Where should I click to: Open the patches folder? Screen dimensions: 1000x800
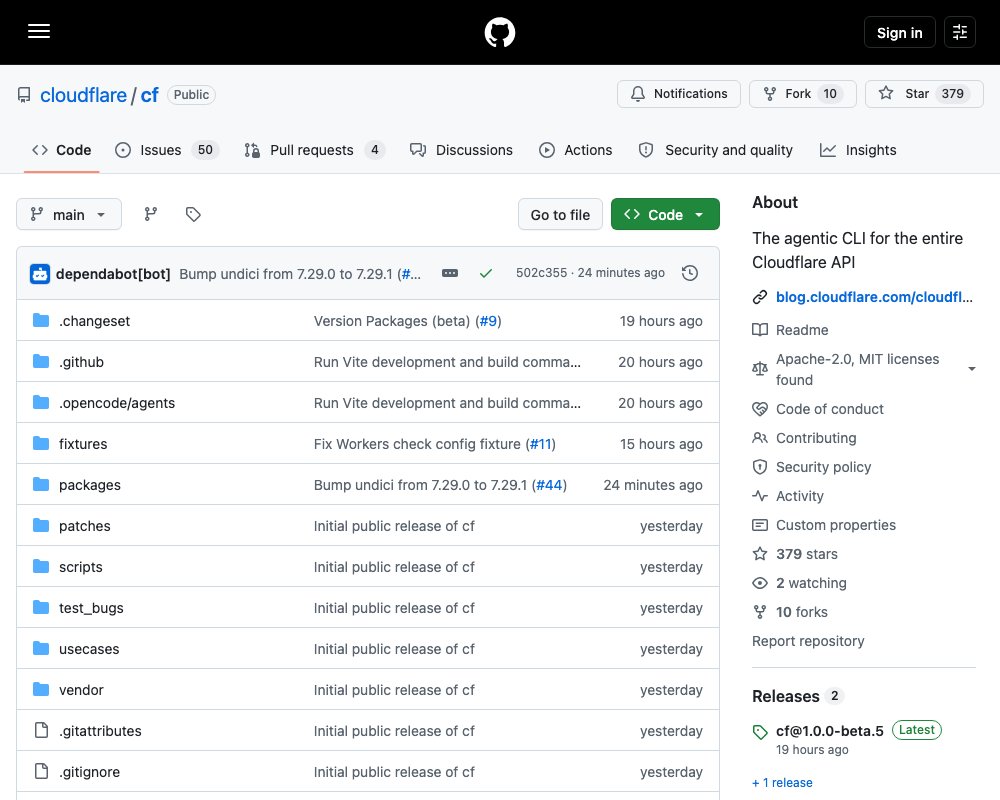click(85, 526)
